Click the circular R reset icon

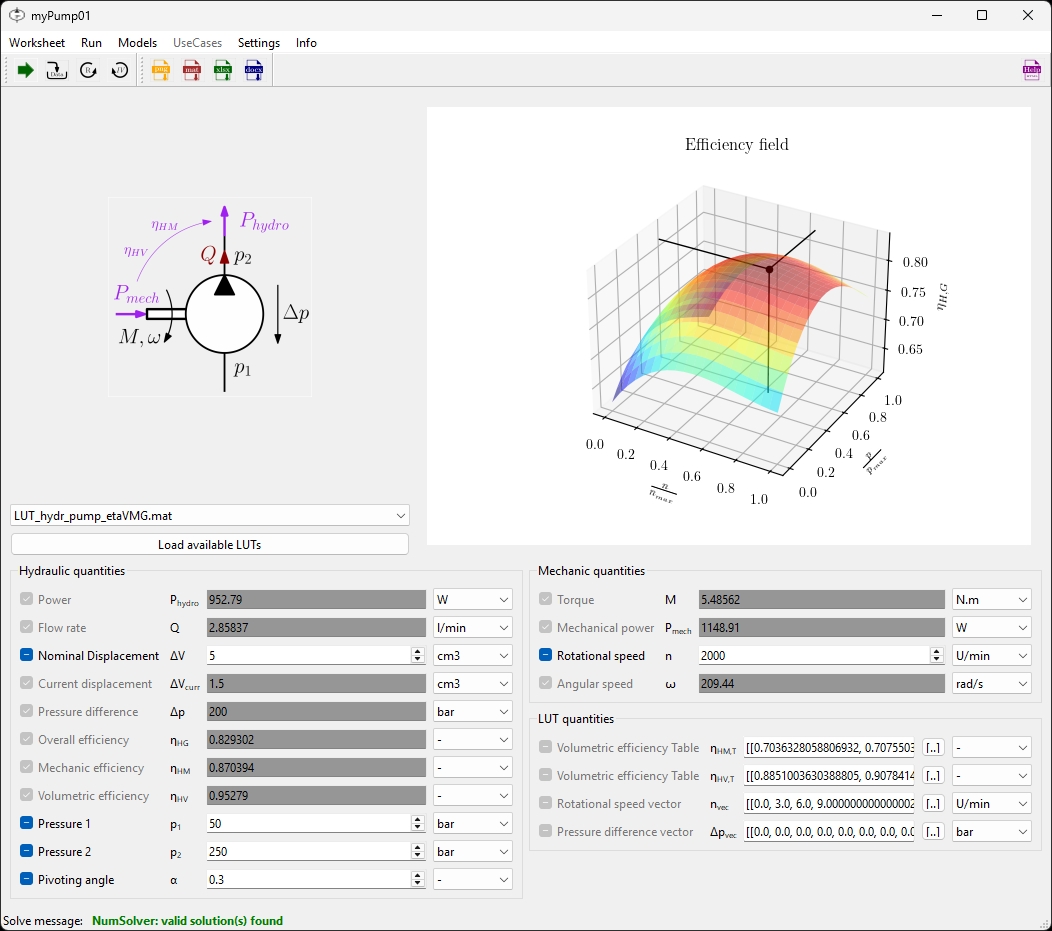click(88, 70)
